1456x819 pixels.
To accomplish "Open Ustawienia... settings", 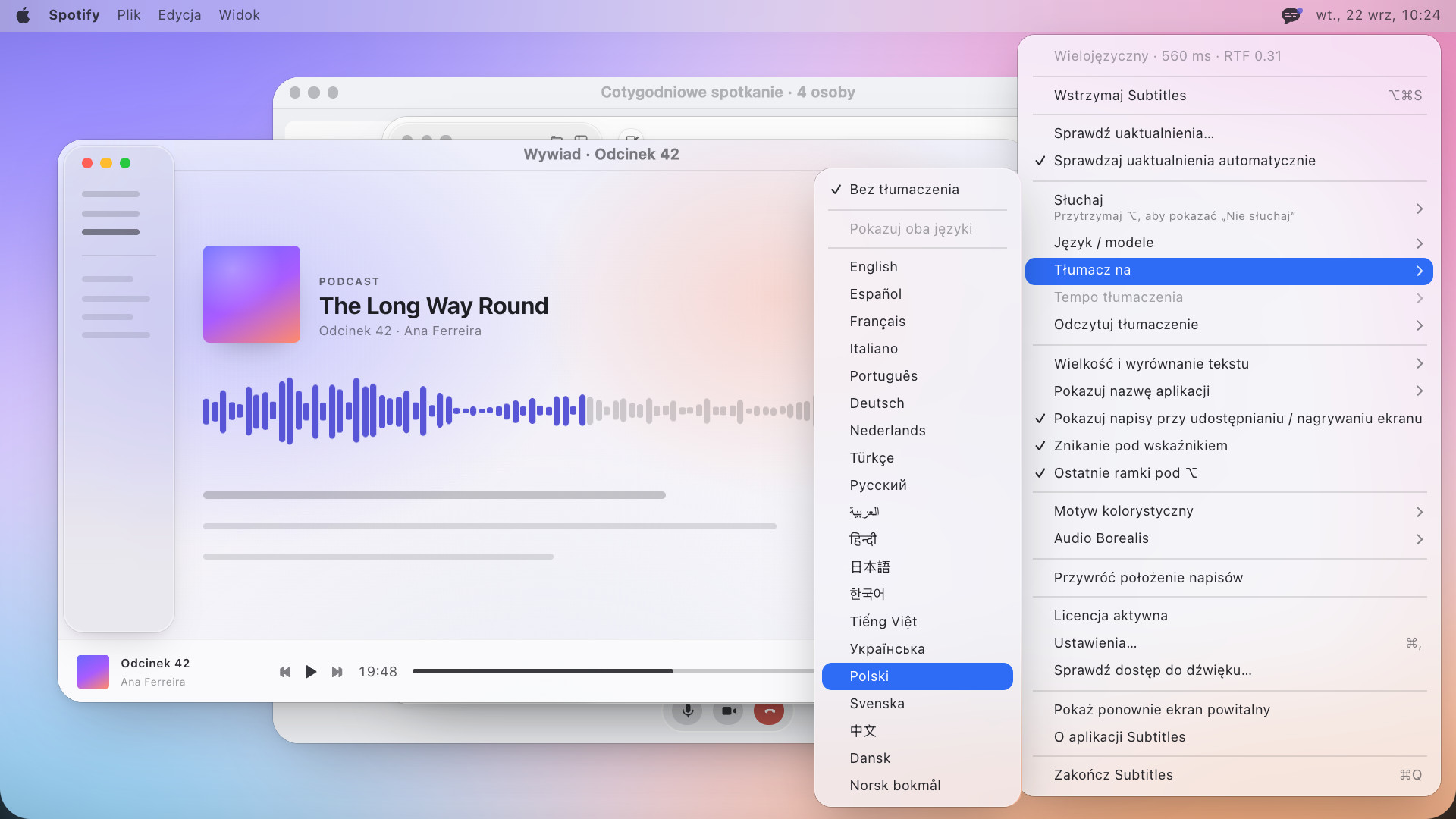I will 1228,643.
